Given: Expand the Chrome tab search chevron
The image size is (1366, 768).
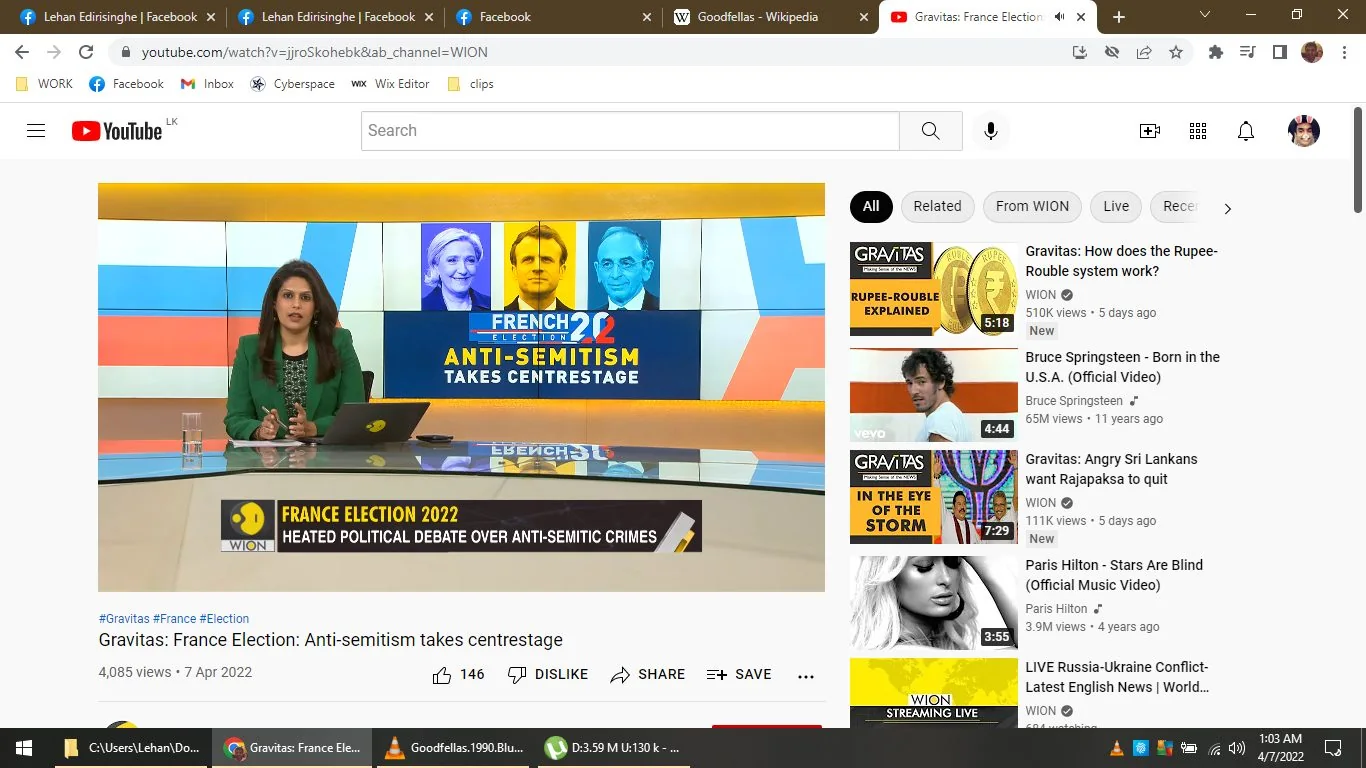Looking at the screenshot, I should point(1205,15).
